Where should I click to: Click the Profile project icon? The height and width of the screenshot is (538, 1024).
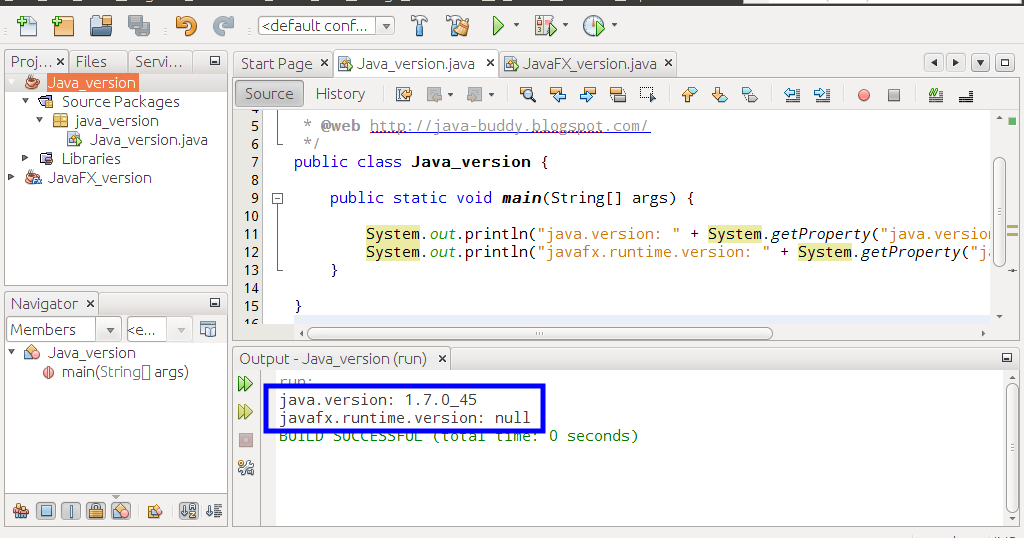(x=594, y=26)
